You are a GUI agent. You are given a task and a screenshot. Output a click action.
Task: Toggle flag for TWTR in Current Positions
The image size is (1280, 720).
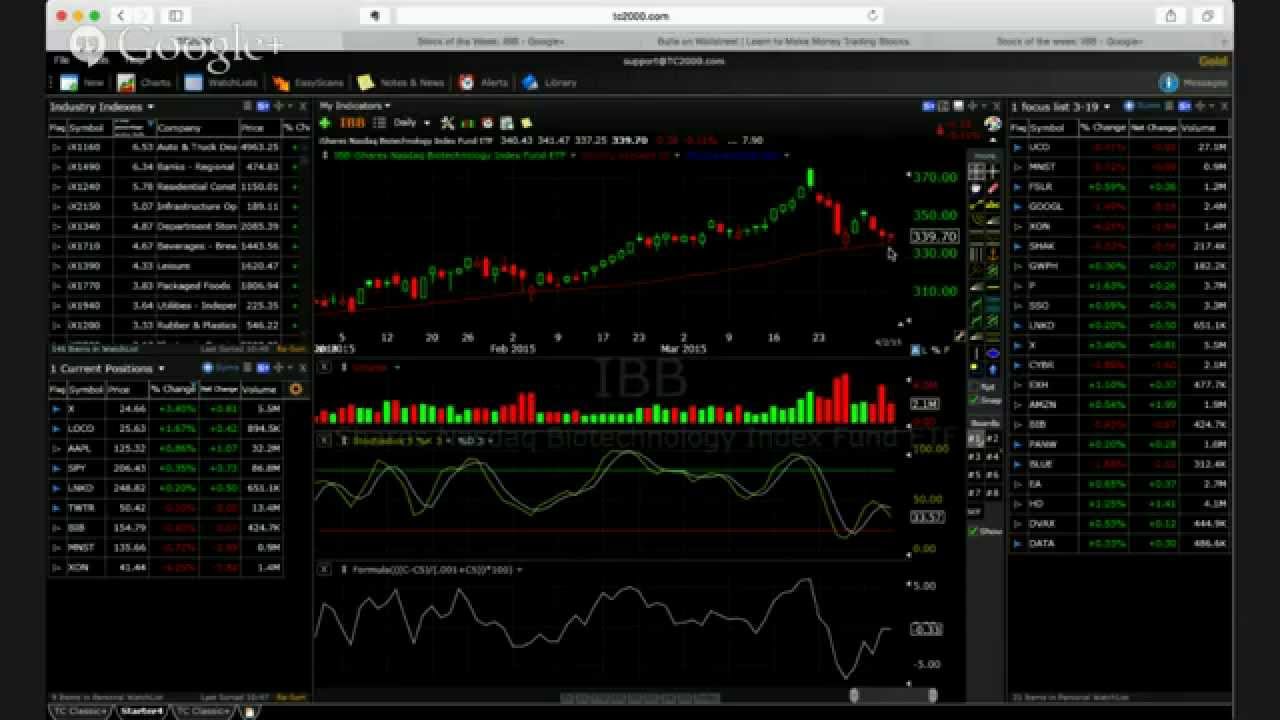point(57,508)
